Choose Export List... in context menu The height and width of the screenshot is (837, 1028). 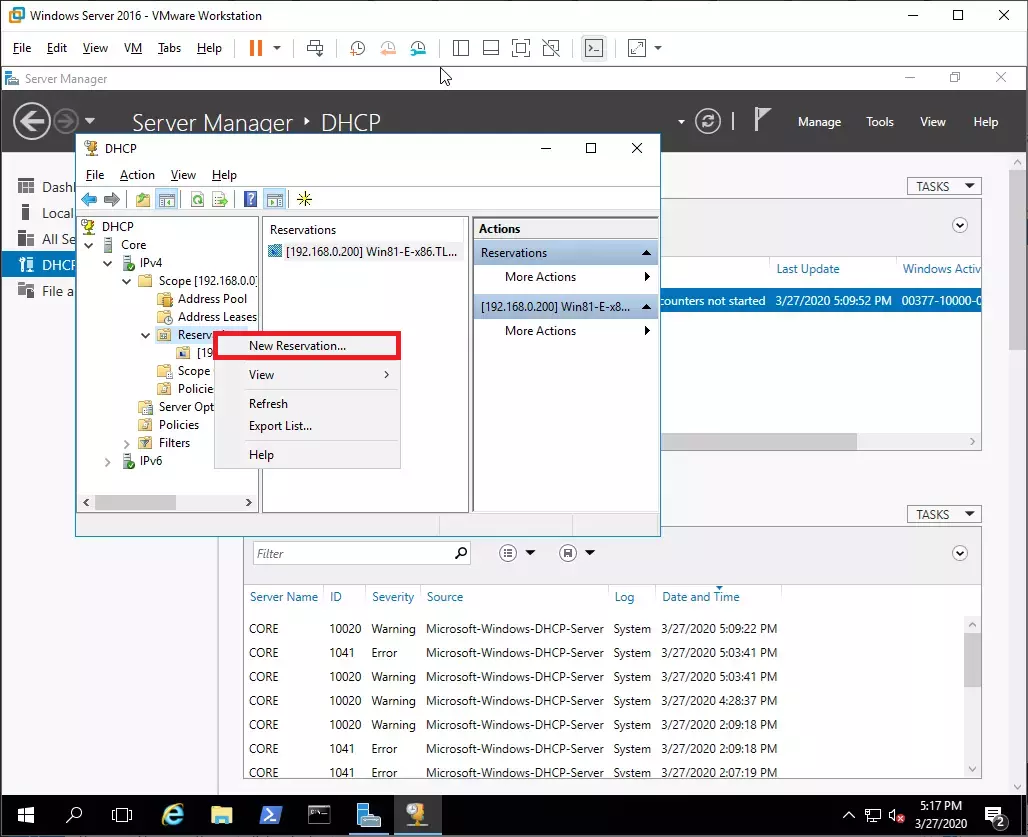tap(307, 426)
